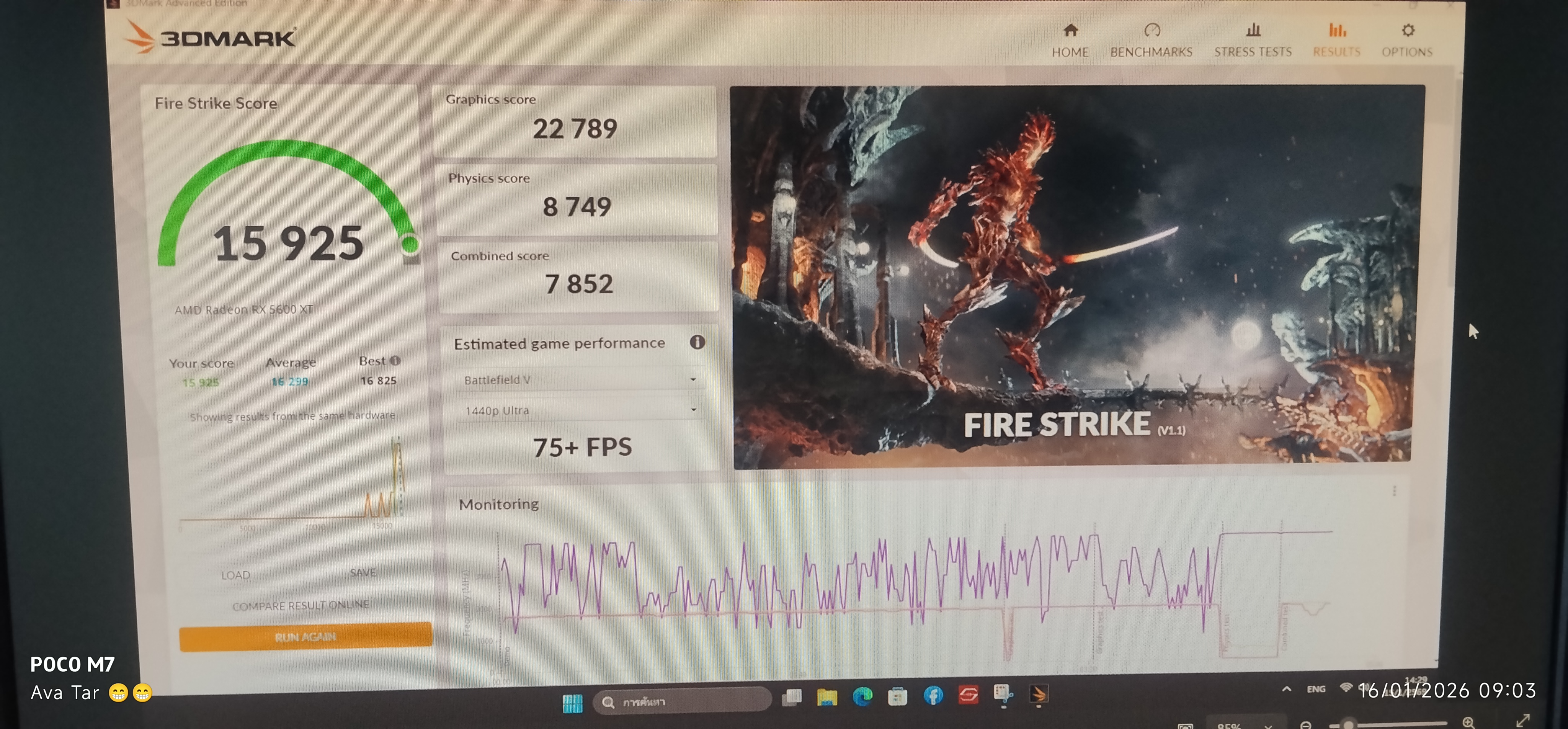This screenshot has width=1568, height=729.
Task: Click the SAVE button
Action: click(363, 572)
